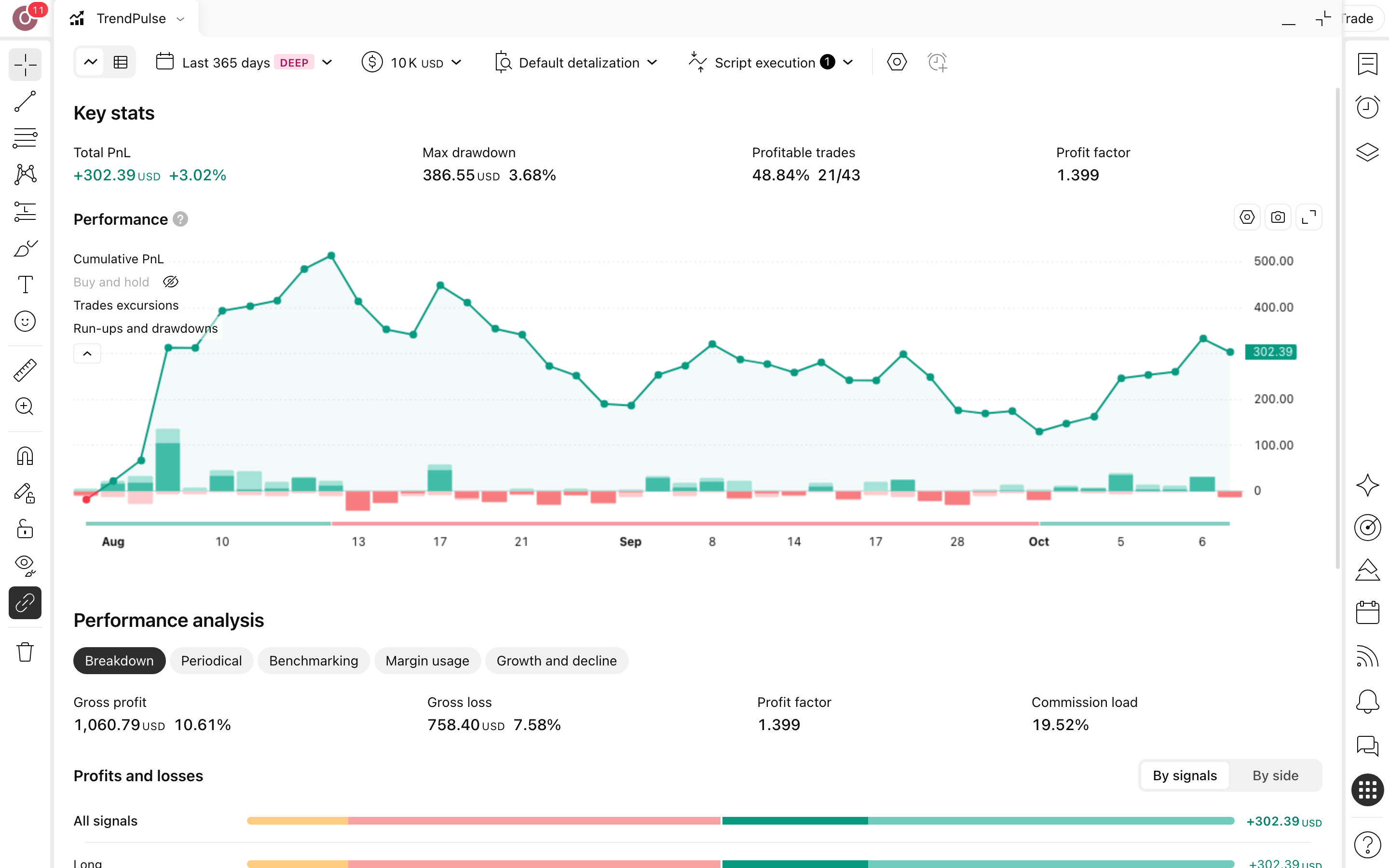Expand Performance chart to fullscreen

click(1308, 217)
